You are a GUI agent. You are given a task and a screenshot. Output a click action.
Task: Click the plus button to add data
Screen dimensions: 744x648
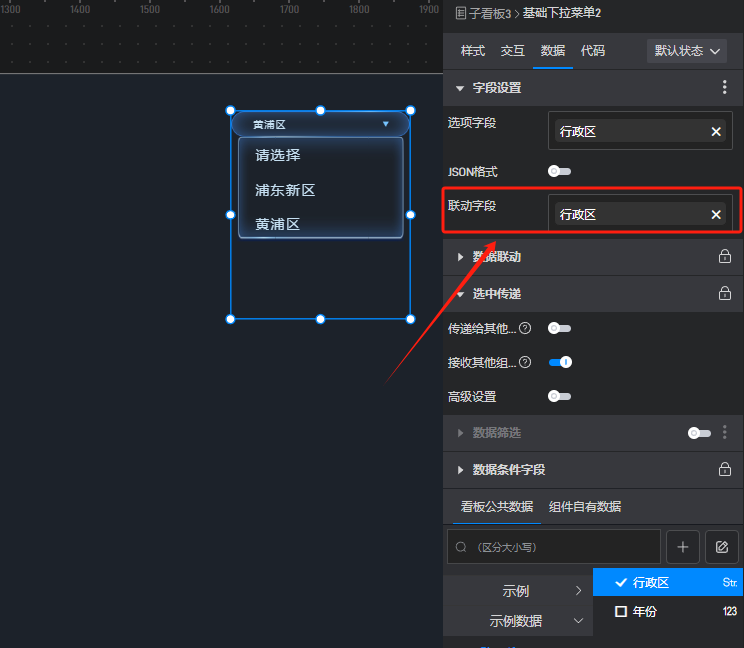[683, 547]
